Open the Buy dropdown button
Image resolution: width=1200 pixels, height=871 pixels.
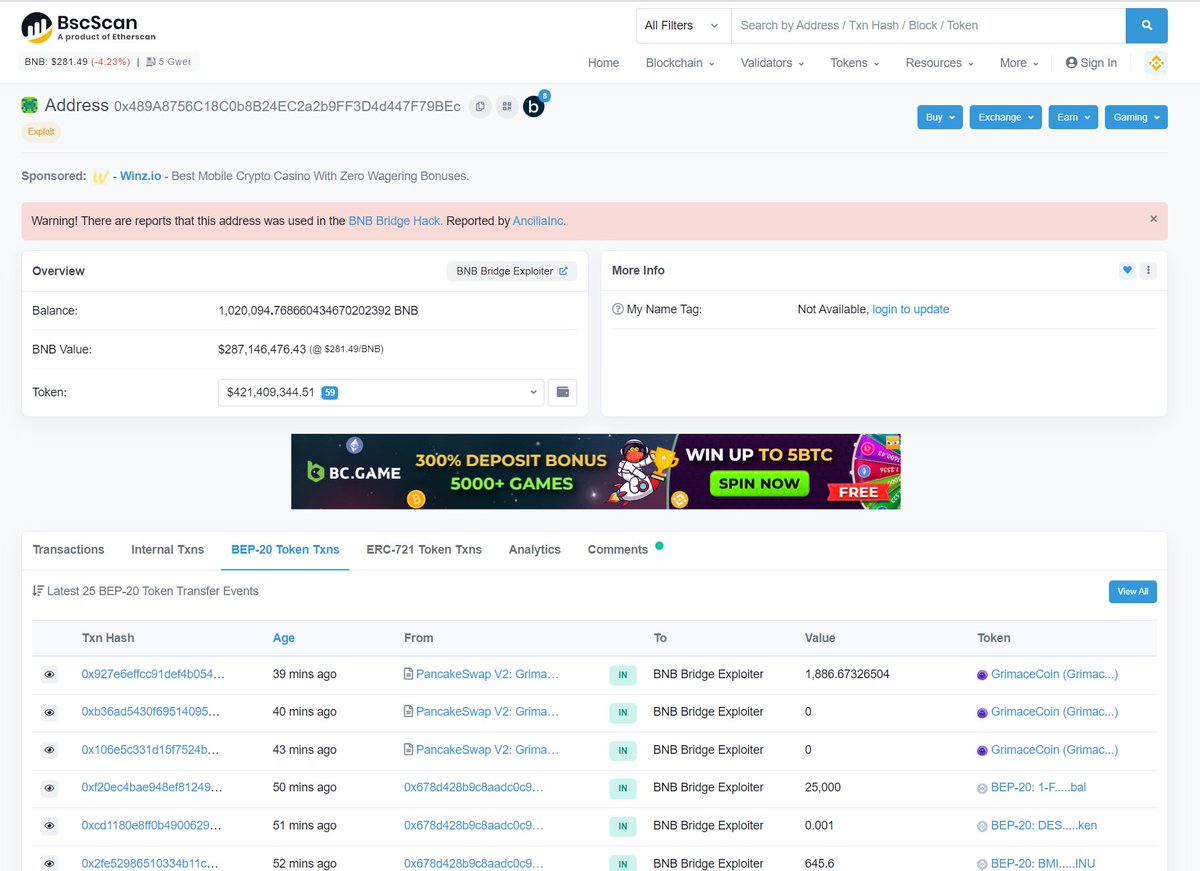(x=940, y=117)
